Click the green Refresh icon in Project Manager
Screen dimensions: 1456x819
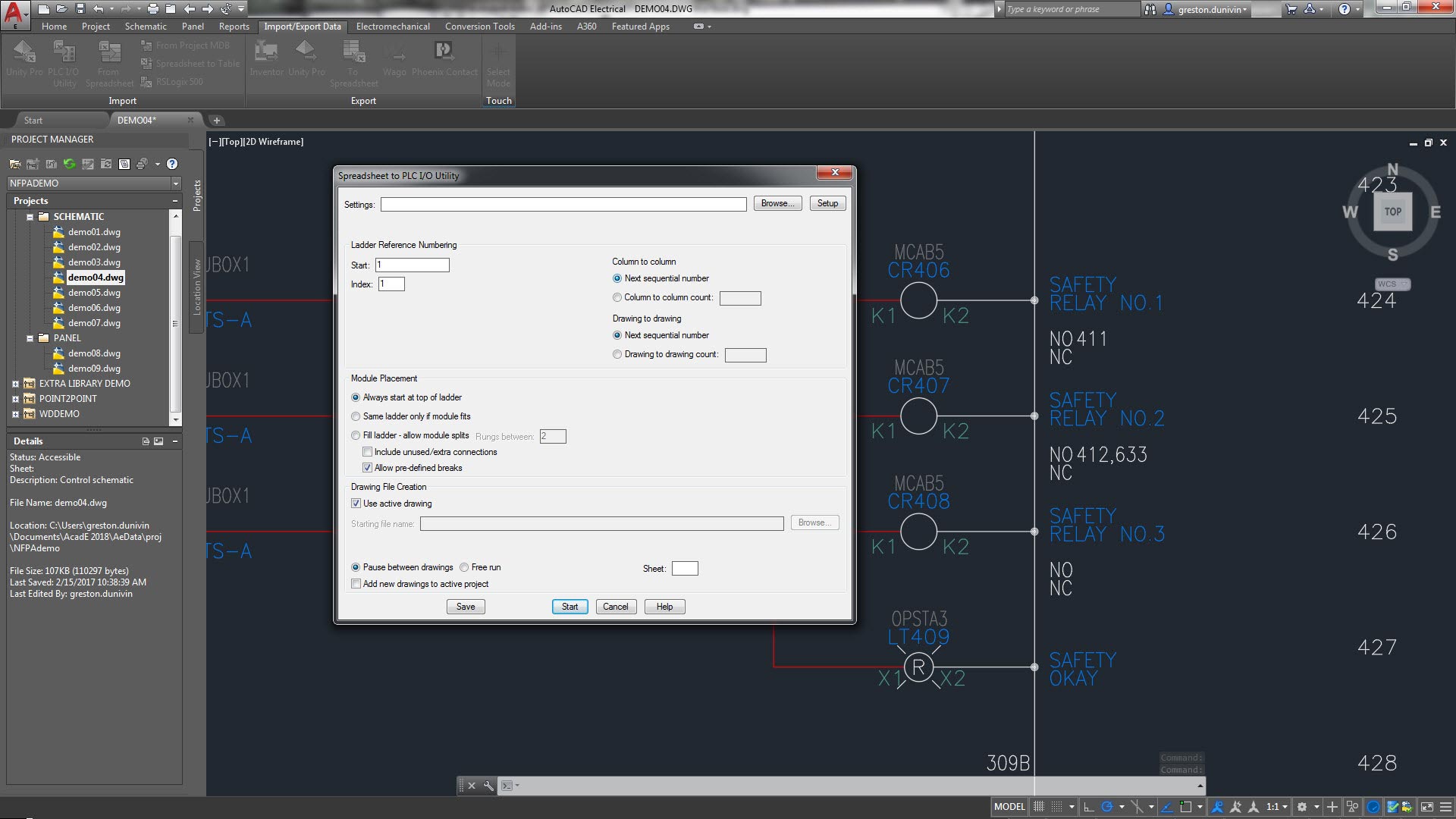coord(69,164)
